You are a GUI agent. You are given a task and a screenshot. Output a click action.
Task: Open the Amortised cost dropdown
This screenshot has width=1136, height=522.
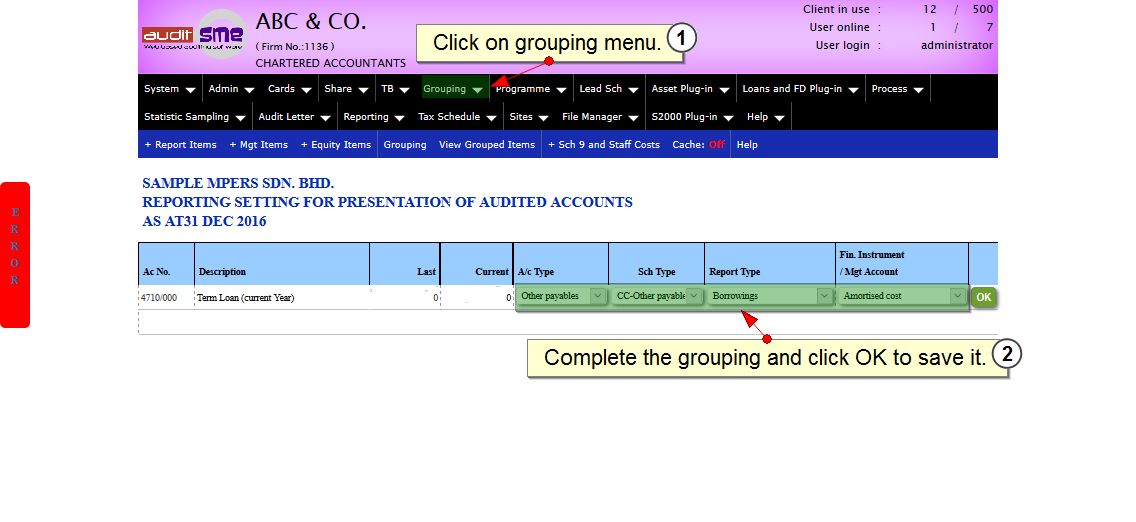click(902, 296)
